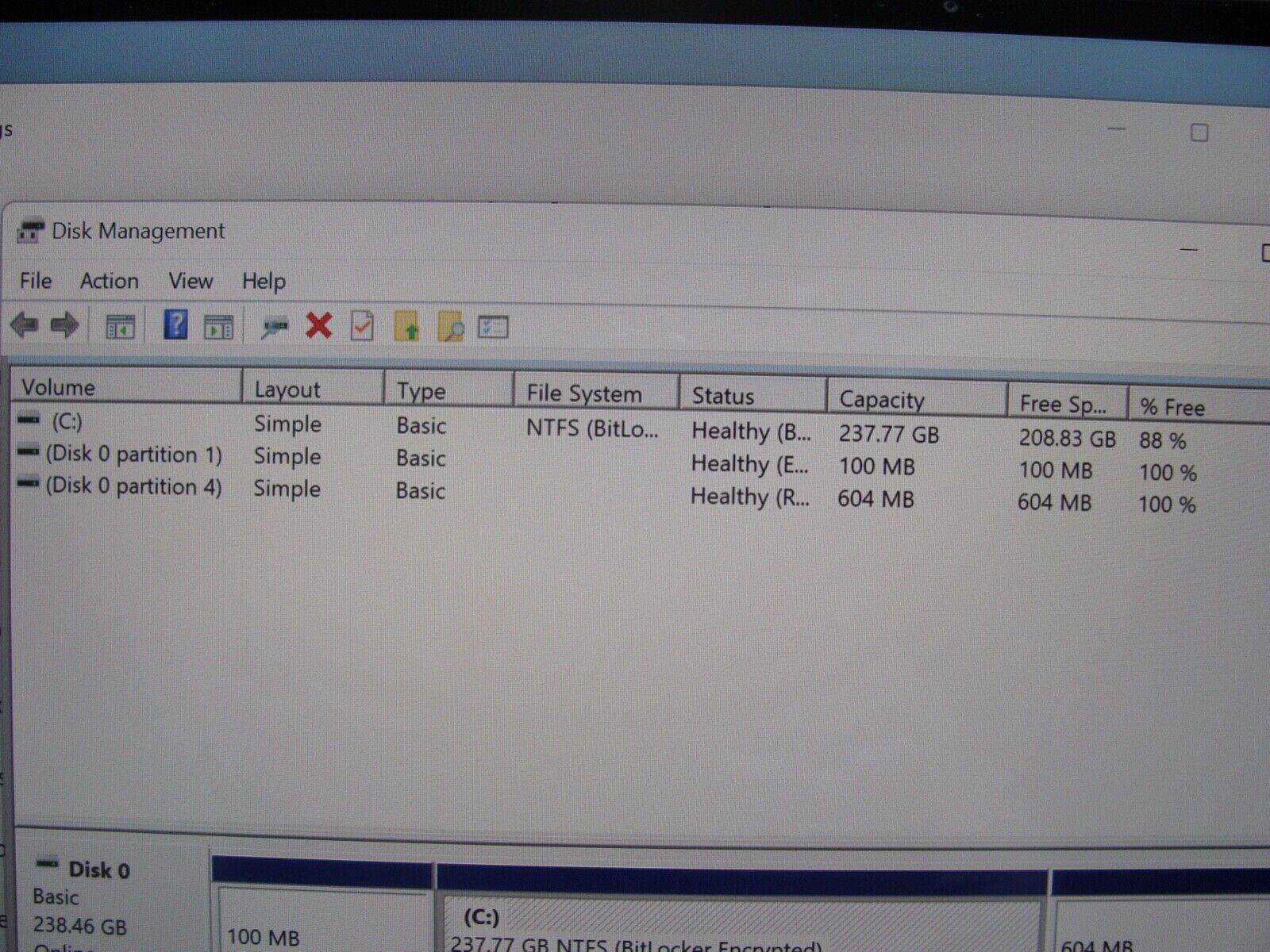Open the Action menu
This screenshot has width=1270, height=952.
pos(110,281)
